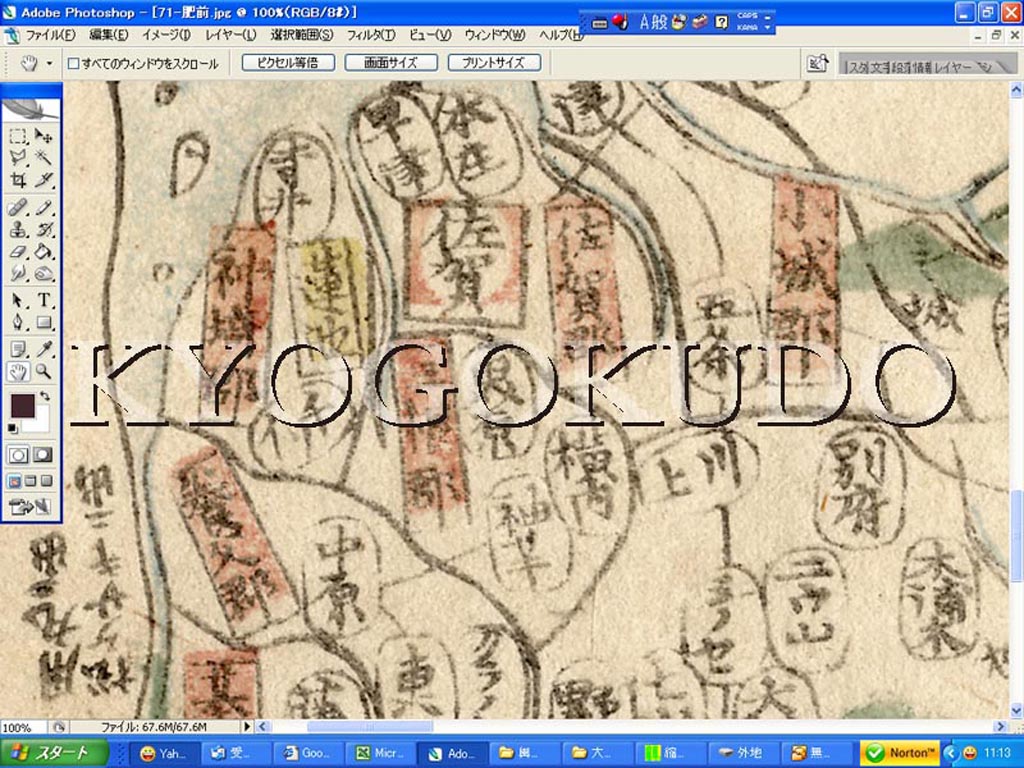Set the white background color swatch
The image size is (1024, 768).
point(40,421)
